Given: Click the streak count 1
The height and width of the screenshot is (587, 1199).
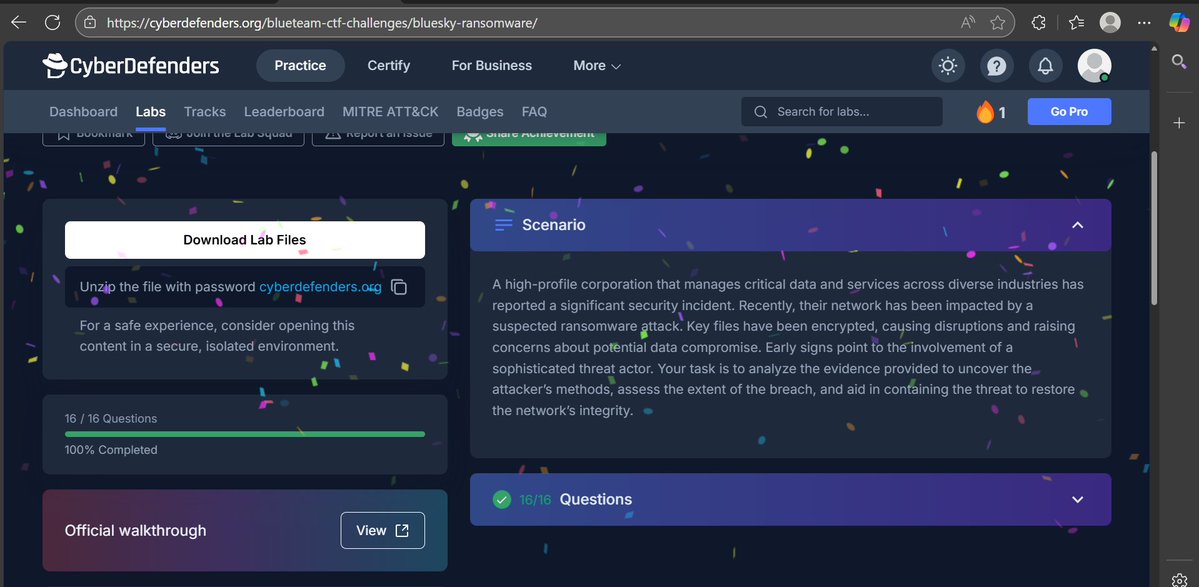Looking at the screenshot, I should coord(1002,113).
